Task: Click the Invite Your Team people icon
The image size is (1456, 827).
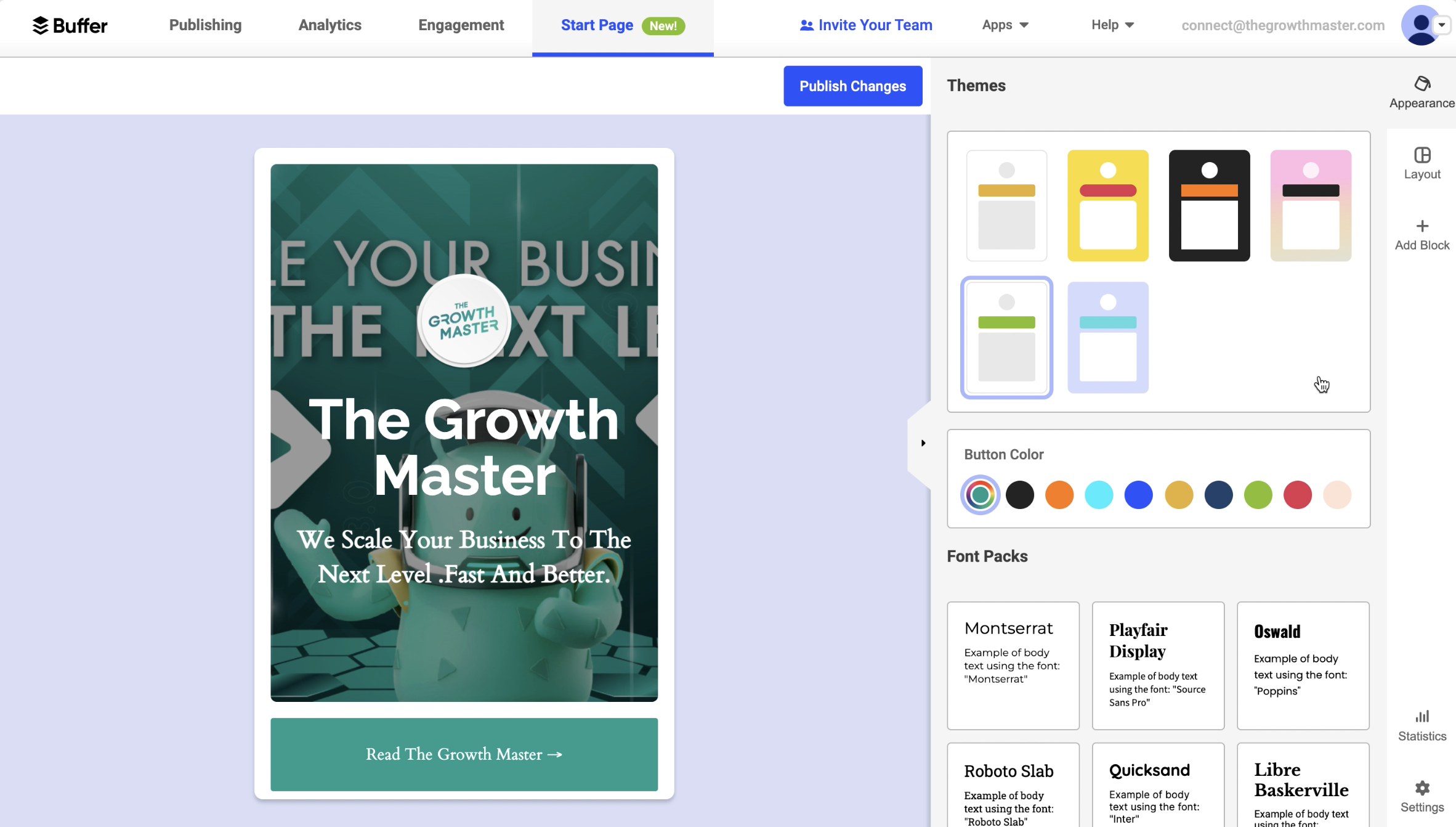Action: [805, 25]
